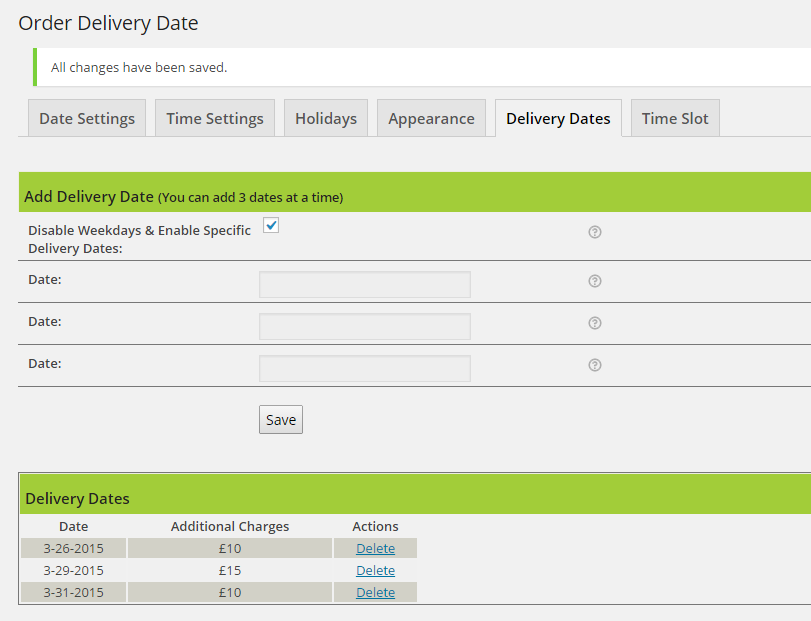The height and width of the screenshot is (621, 811).
Task: Enable Disable Weekdays & Enable Specific Delivery Dates
Action: [270, 226]
